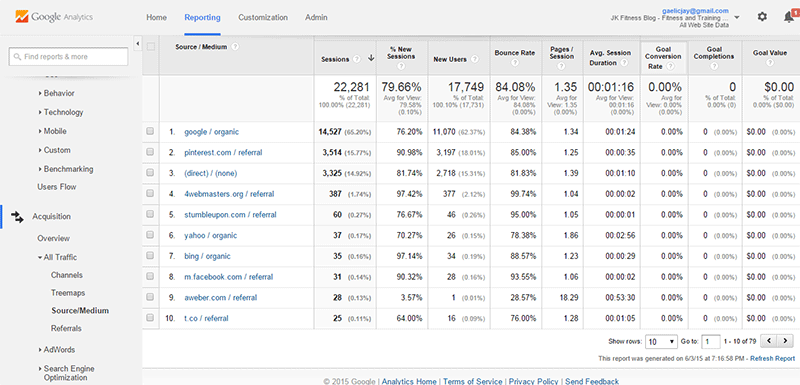Open Acquisition Overview in sidebar
Image resolution: width=800 pixels, height=385 pixels.
(54, 238)
